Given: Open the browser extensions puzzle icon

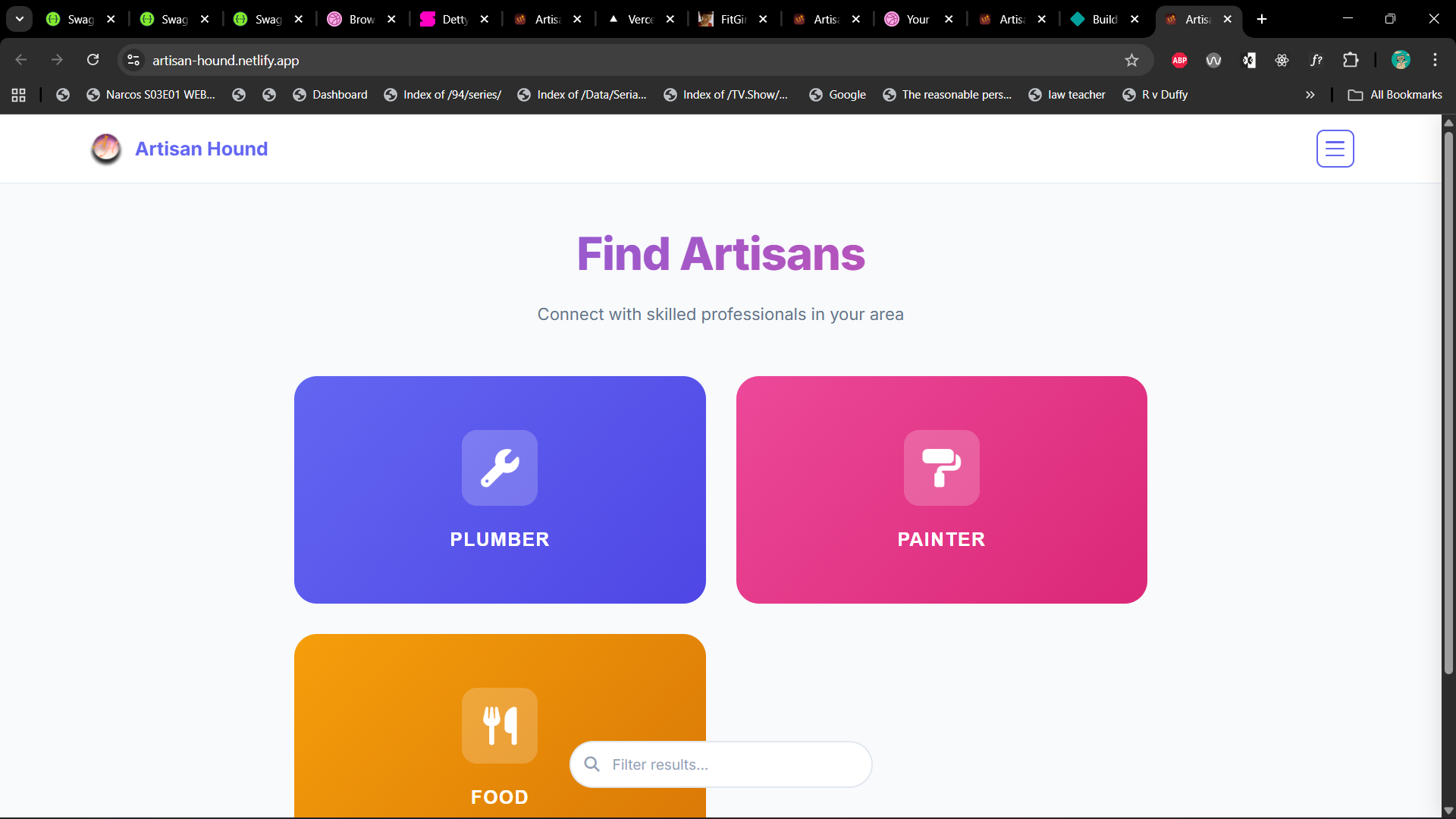Looking at the screenshot, I should click(1351, 60).
